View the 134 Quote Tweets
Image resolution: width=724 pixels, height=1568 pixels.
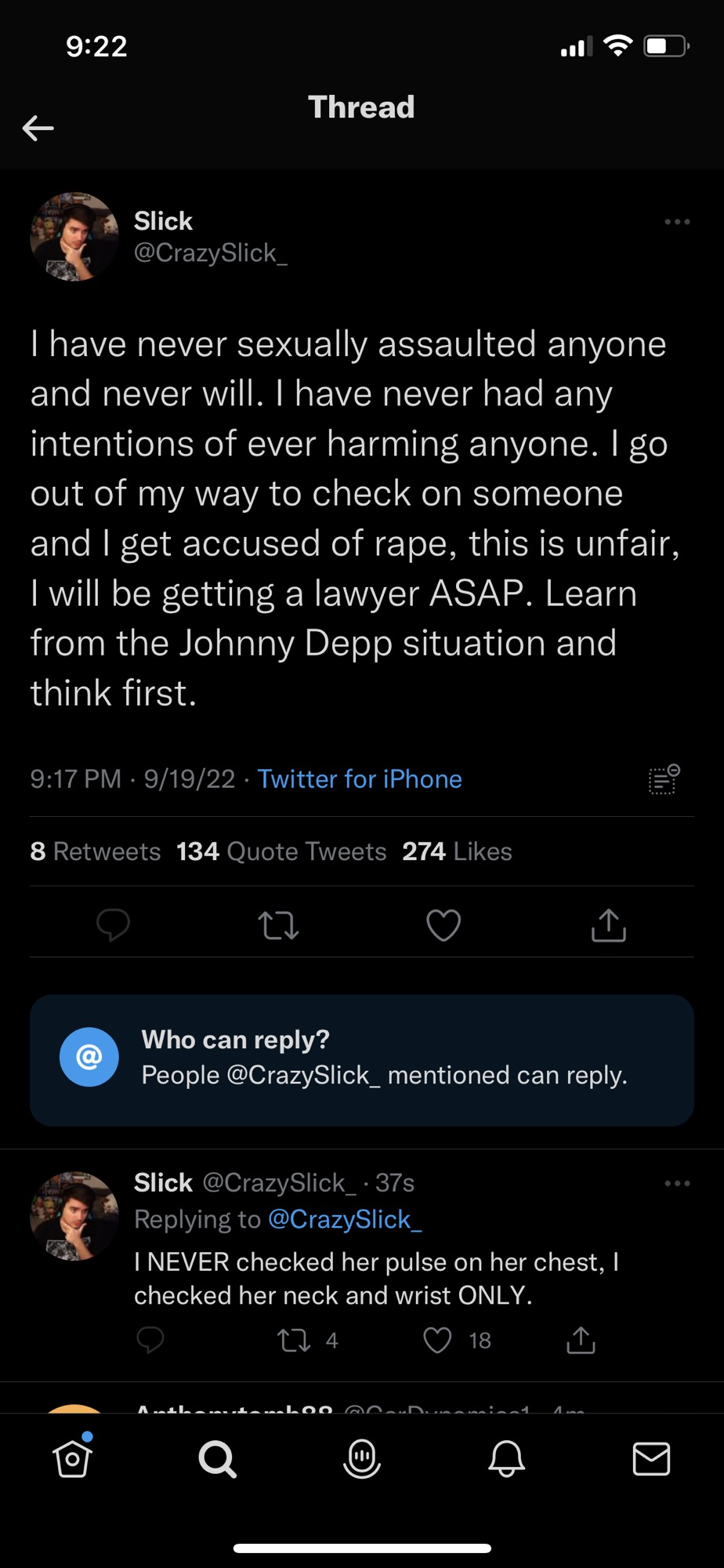281,851
